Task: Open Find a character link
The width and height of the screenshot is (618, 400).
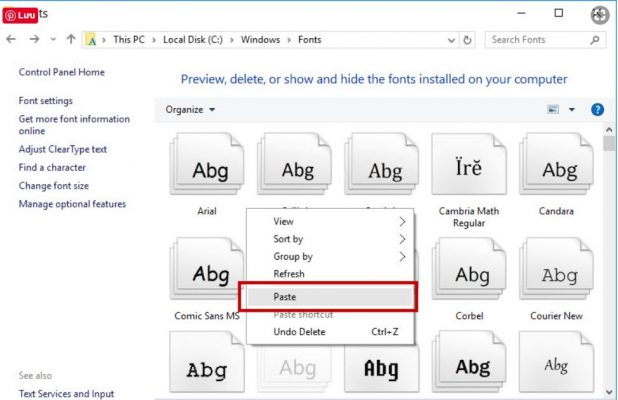Action: 52,167
